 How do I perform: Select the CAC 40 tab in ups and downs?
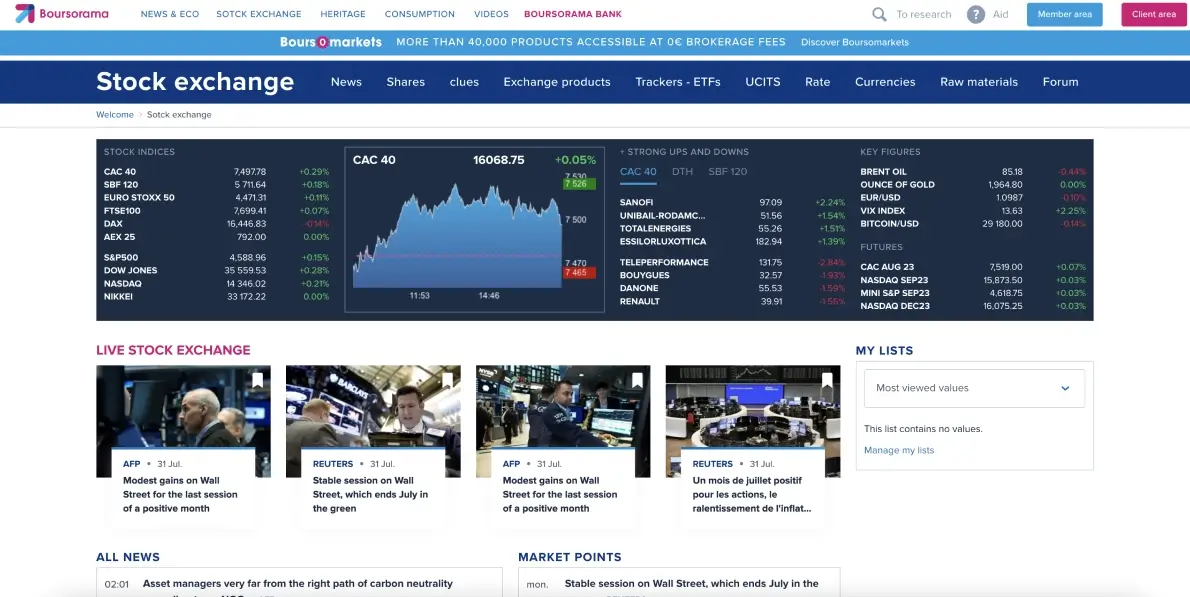638,171
